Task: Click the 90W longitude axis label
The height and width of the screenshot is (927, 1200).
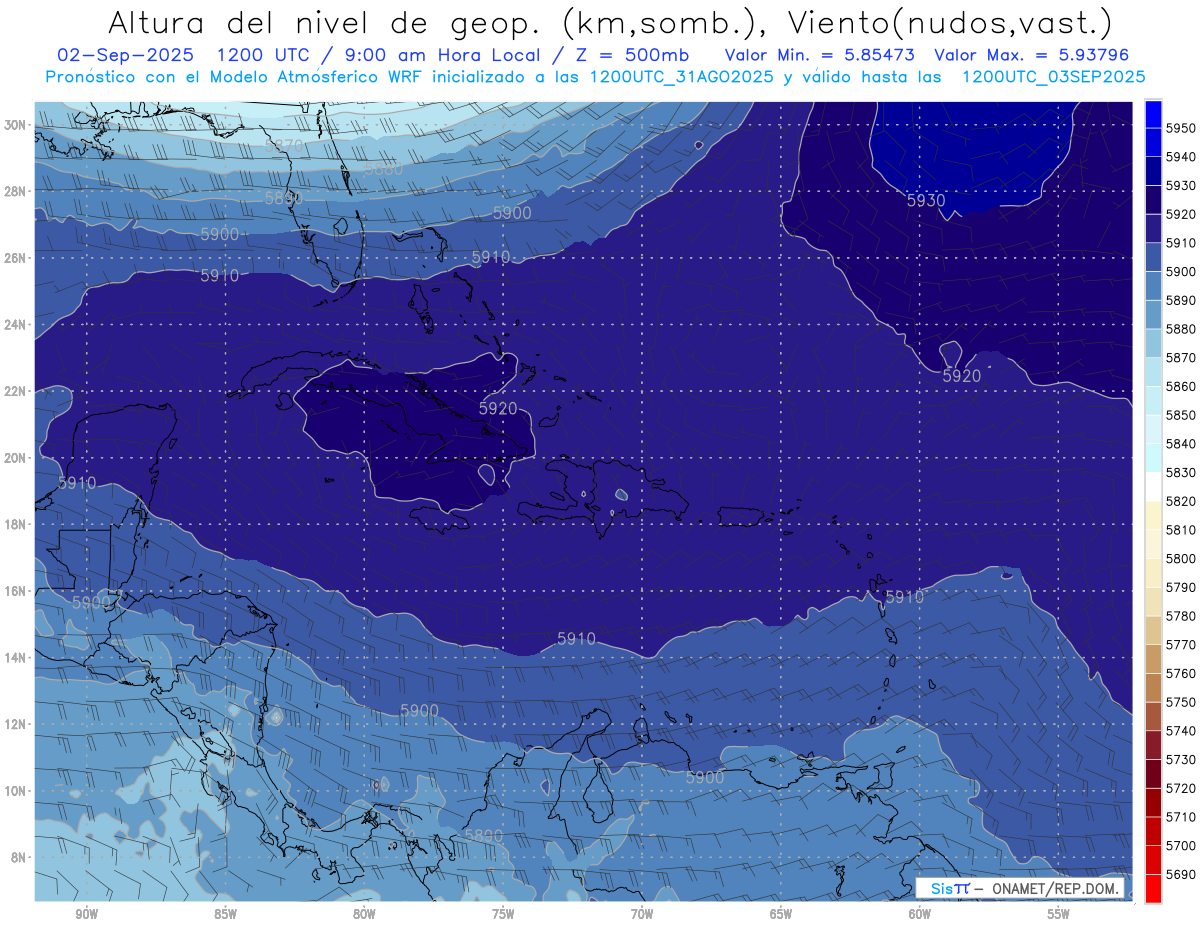Action: [x=86, y=914]
